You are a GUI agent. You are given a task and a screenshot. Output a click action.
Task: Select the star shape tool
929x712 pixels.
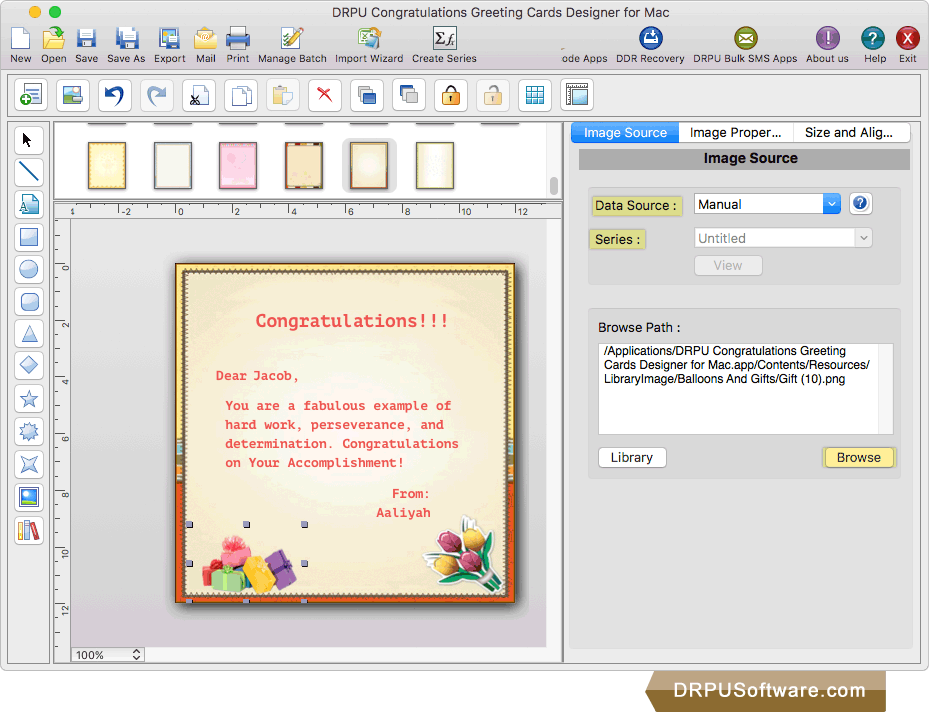(x=28, y=399)
